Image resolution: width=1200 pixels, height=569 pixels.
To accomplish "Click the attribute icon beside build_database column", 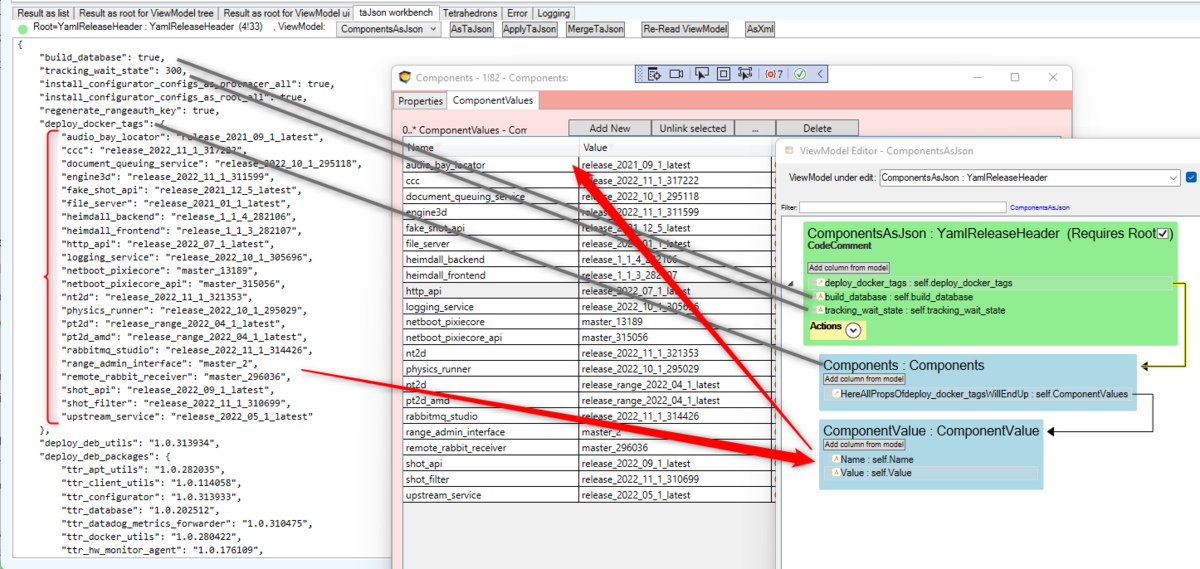I will [x=820, y=297].
